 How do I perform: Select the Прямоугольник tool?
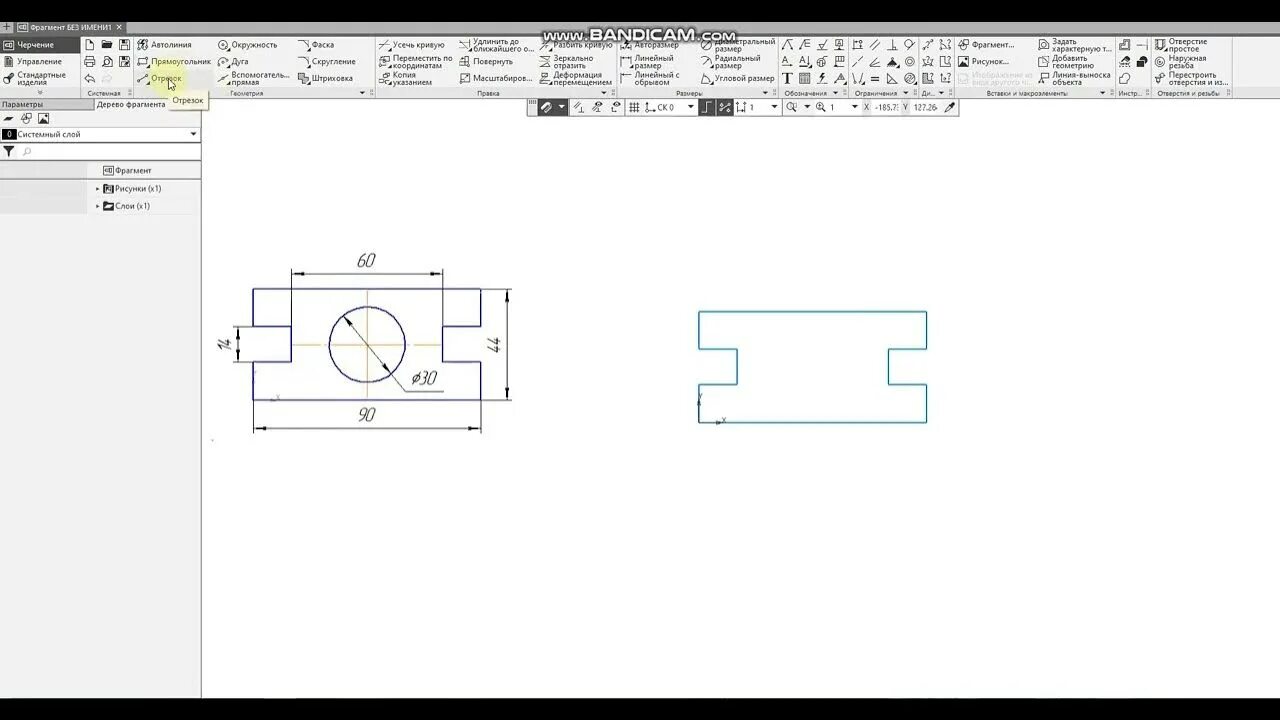[173, 61]
